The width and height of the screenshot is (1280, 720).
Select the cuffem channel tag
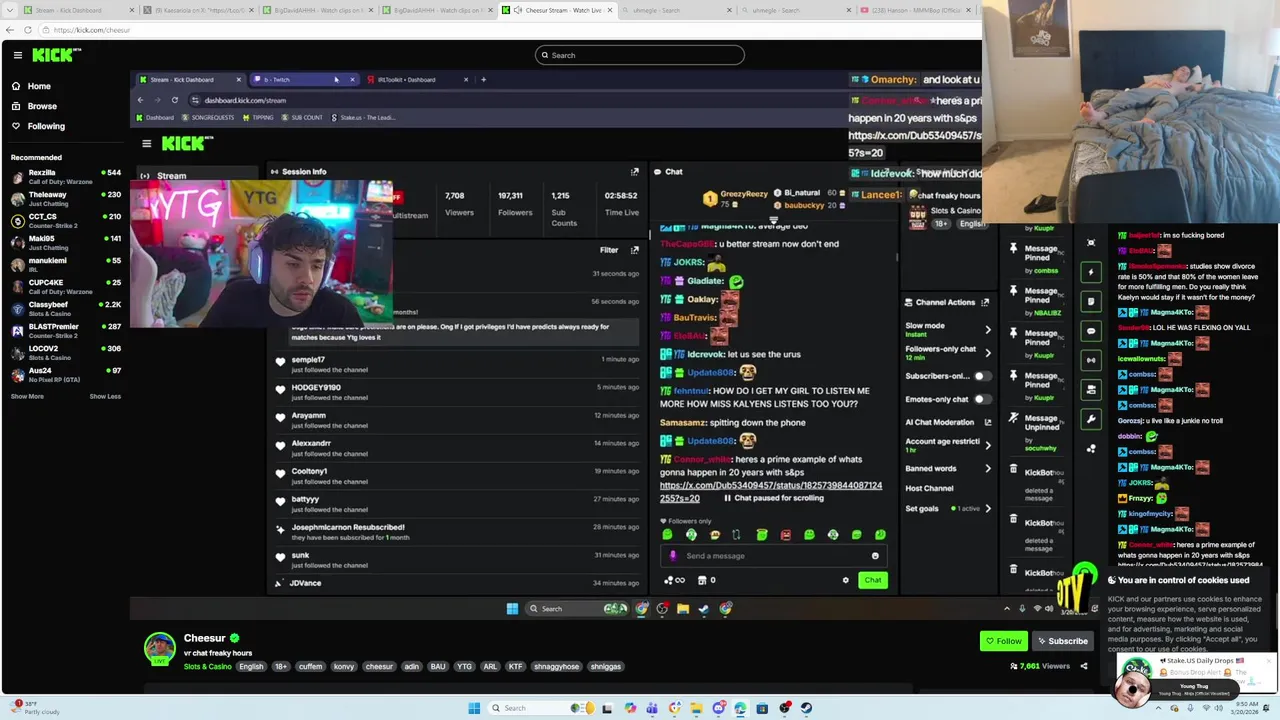point(310,667)
